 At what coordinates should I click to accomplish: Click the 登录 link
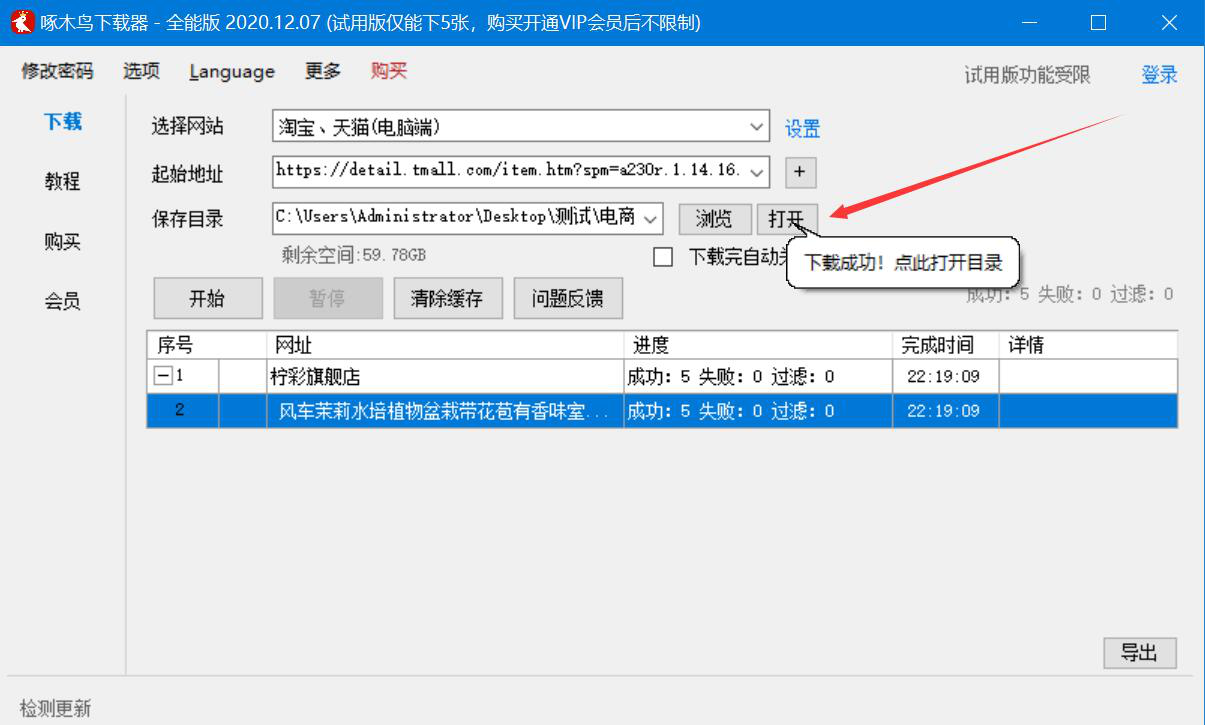tap(1160, 75)
